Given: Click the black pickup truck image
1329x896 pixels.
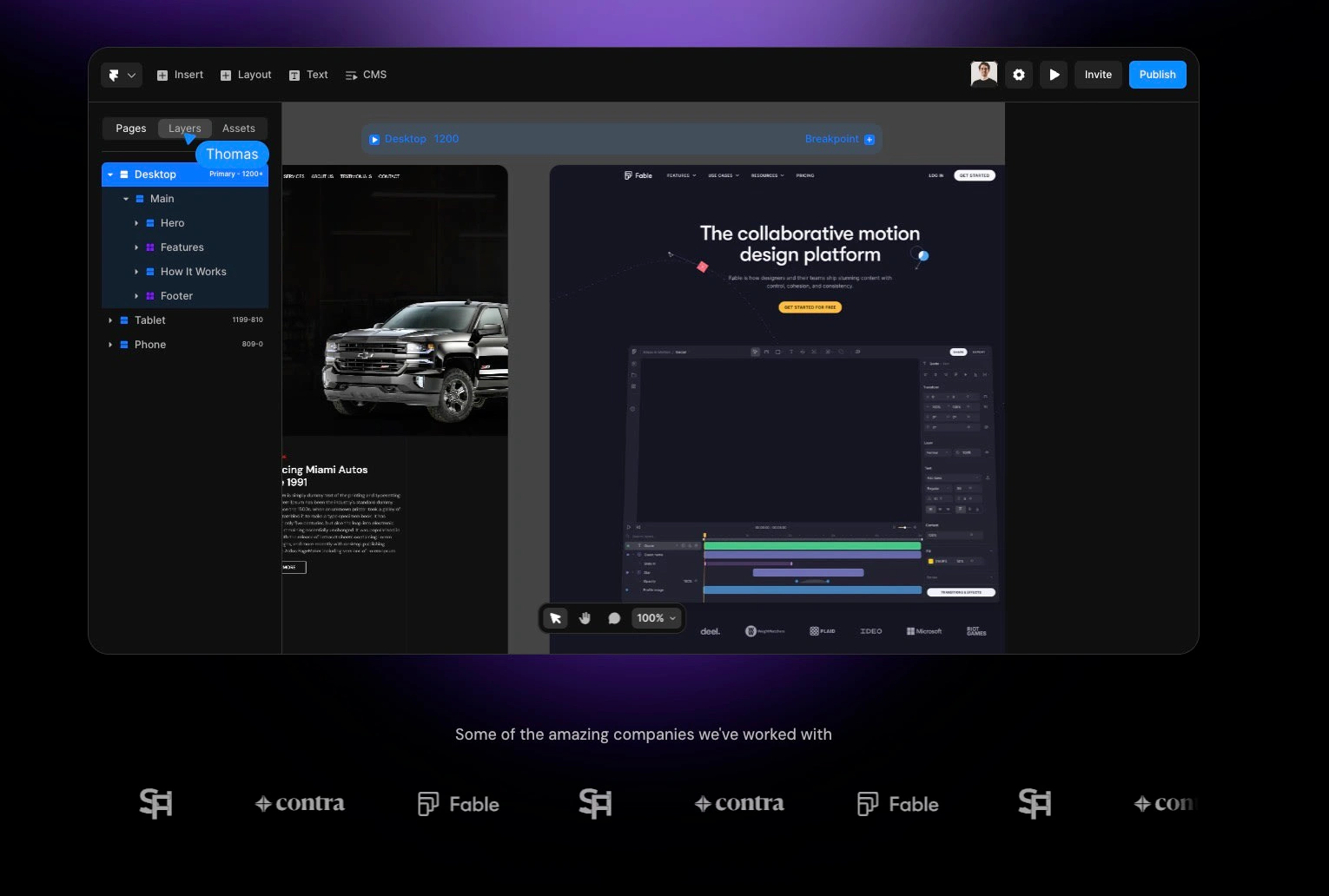Looking at the screenshot, I should click(415, 360).
